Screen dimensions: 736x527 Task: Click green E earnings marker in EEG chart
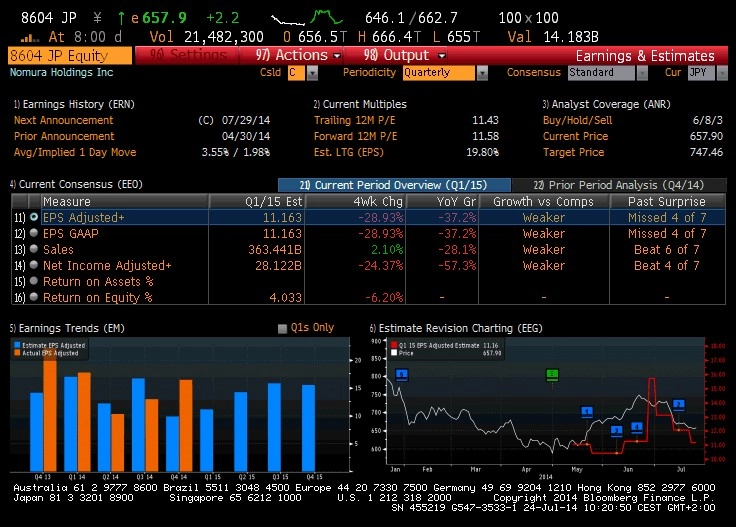[552, 374]
